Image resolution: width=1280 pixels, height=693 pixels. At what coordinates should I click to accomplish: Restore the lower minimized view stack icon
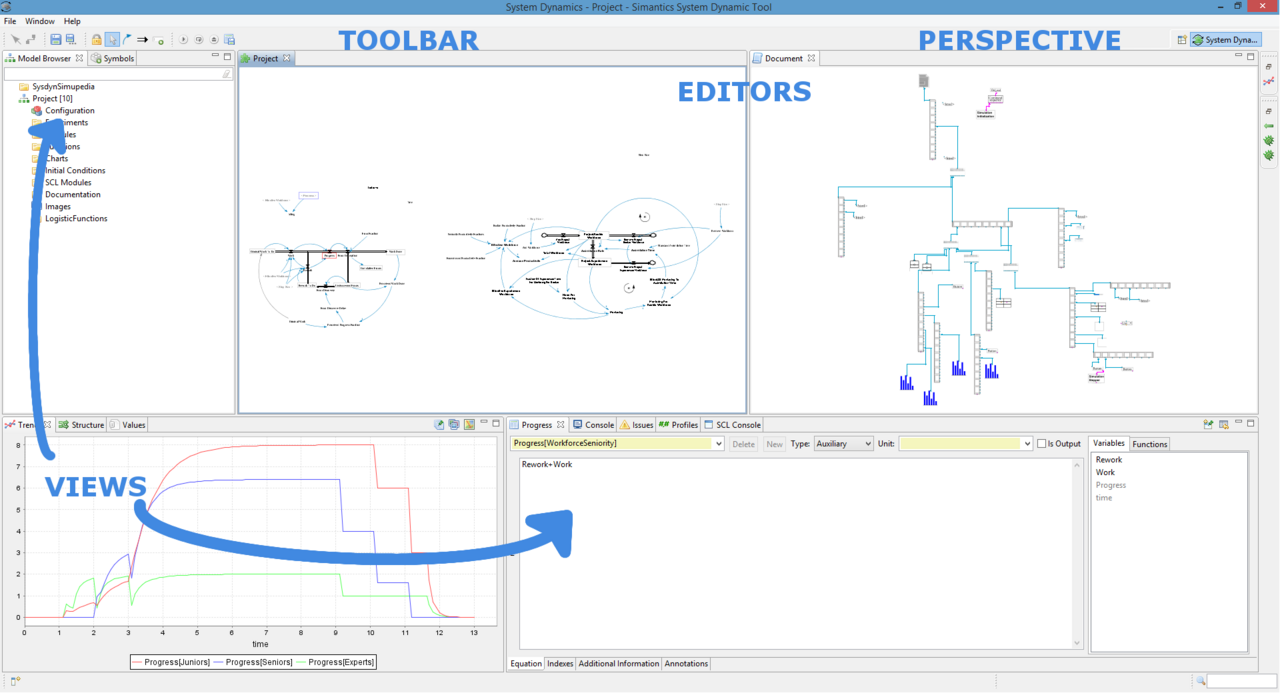pos(1269,112)
